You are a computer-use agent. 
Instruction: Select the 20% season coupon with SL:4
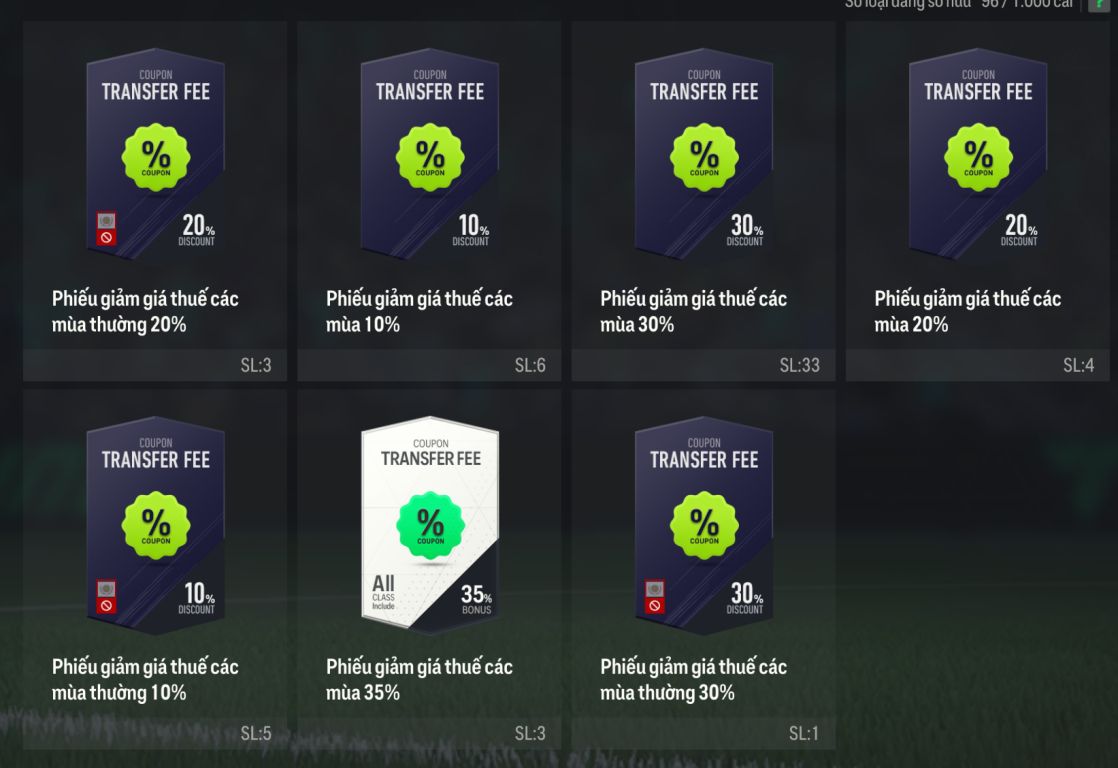(x=978, y=200)
